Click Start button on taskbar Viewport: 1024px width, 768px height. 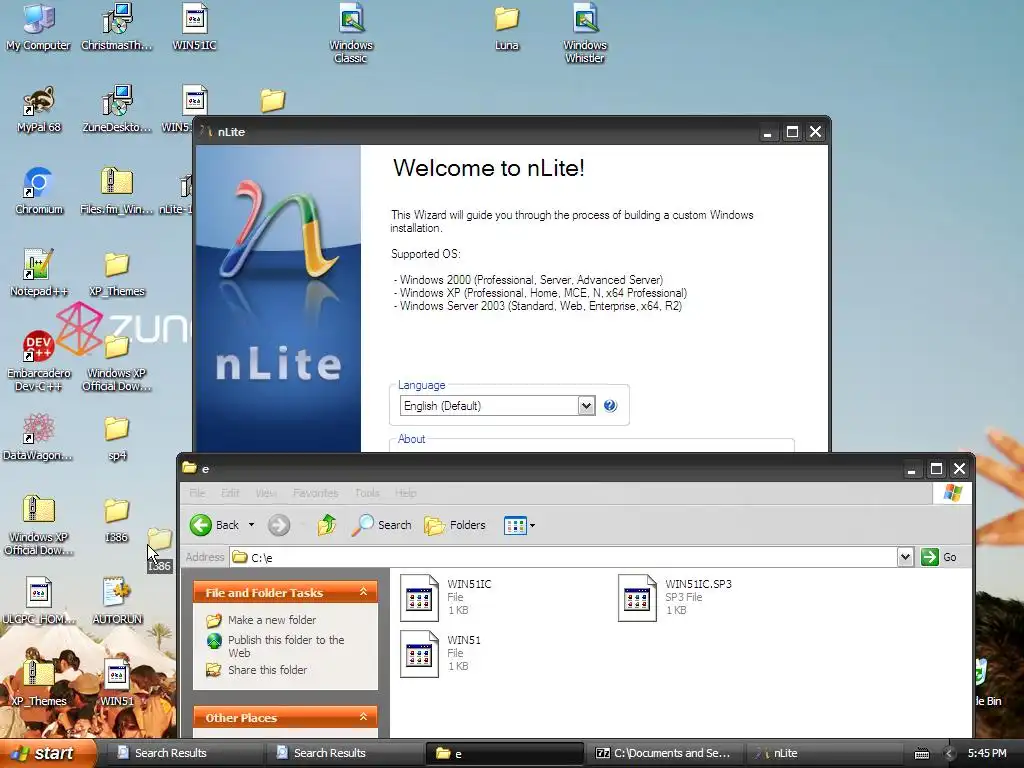click(x=47, y=753)
